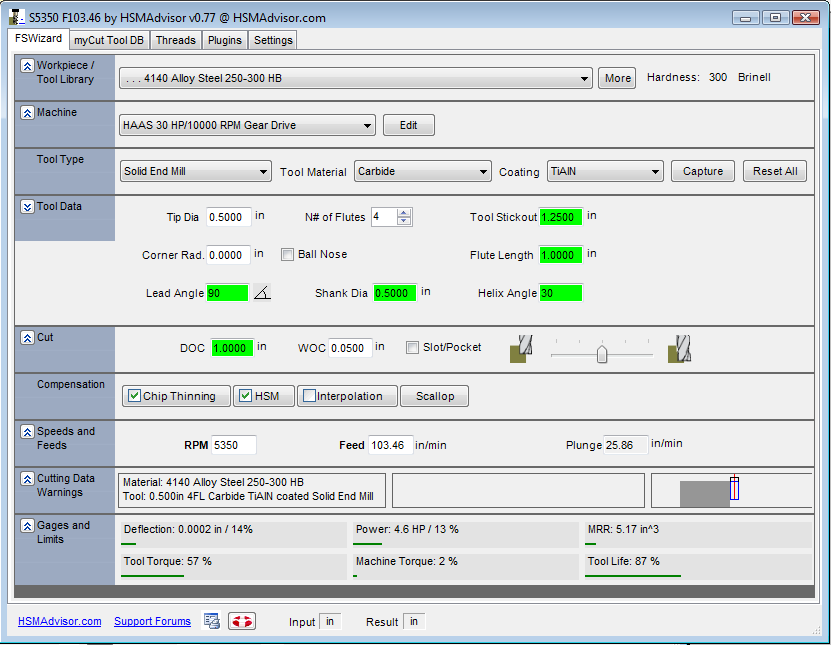
Task: Click the shallow cut end mill icon
Action: click(521, 349)
